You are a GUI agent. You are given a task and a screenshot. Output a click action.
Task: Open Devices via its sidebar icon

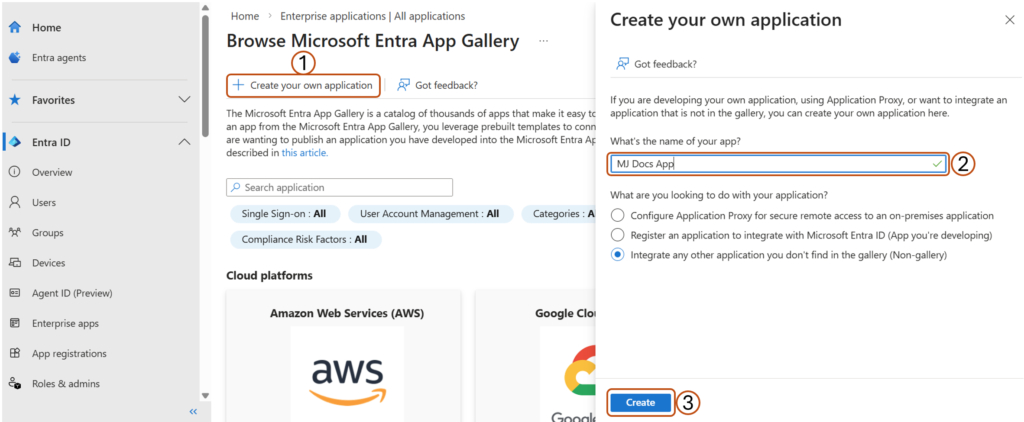pos(15,263)
